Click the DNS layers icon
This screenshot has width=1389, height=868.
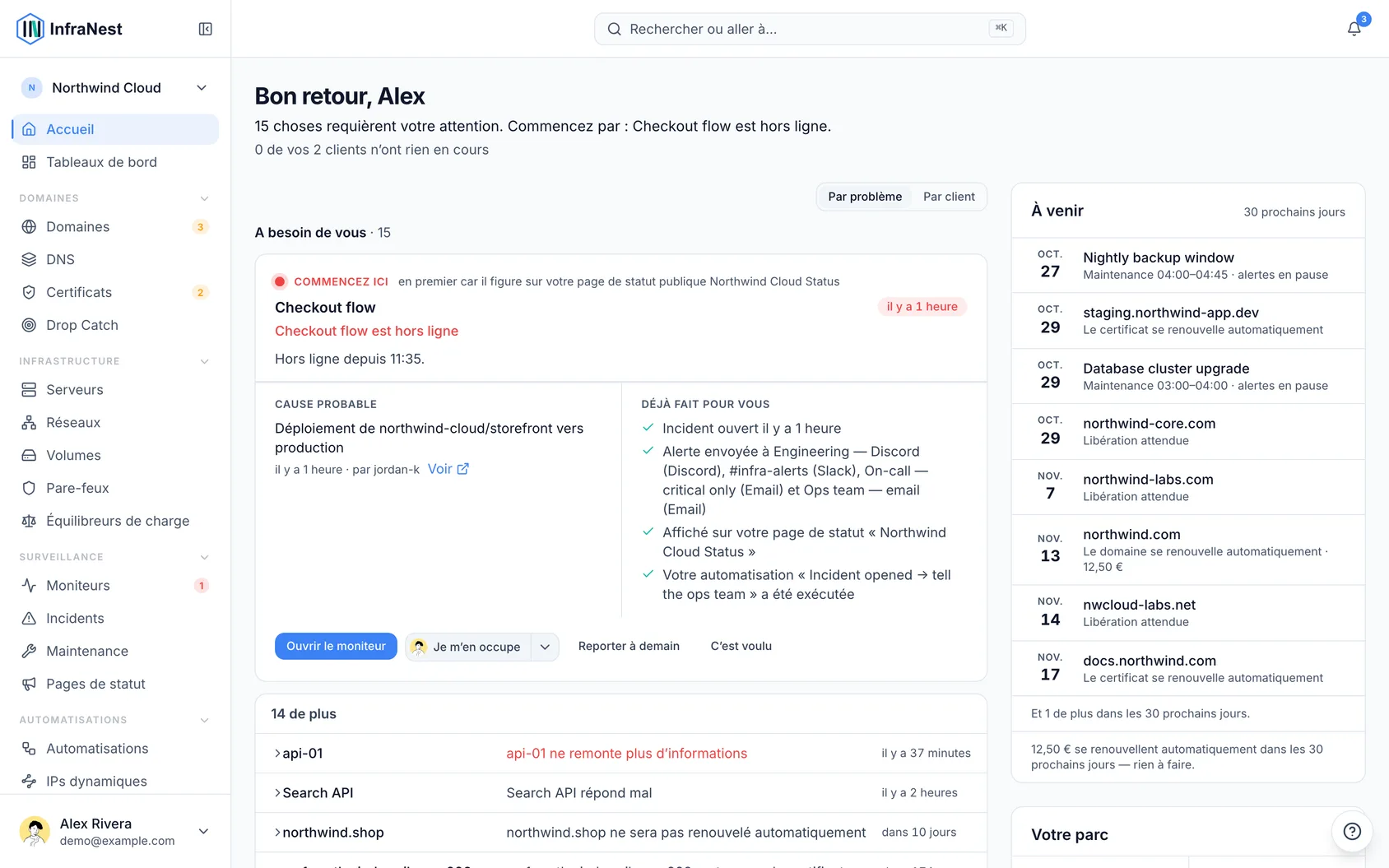(x=29, y=259)
